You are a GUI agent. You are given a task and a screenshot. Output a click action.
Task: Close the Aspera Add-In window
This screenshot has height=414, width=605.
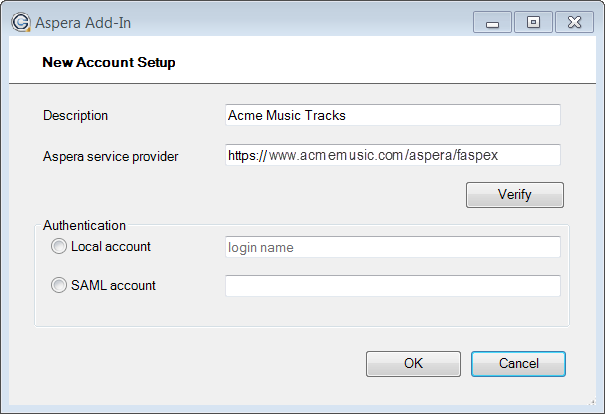[x=574, y=22]
